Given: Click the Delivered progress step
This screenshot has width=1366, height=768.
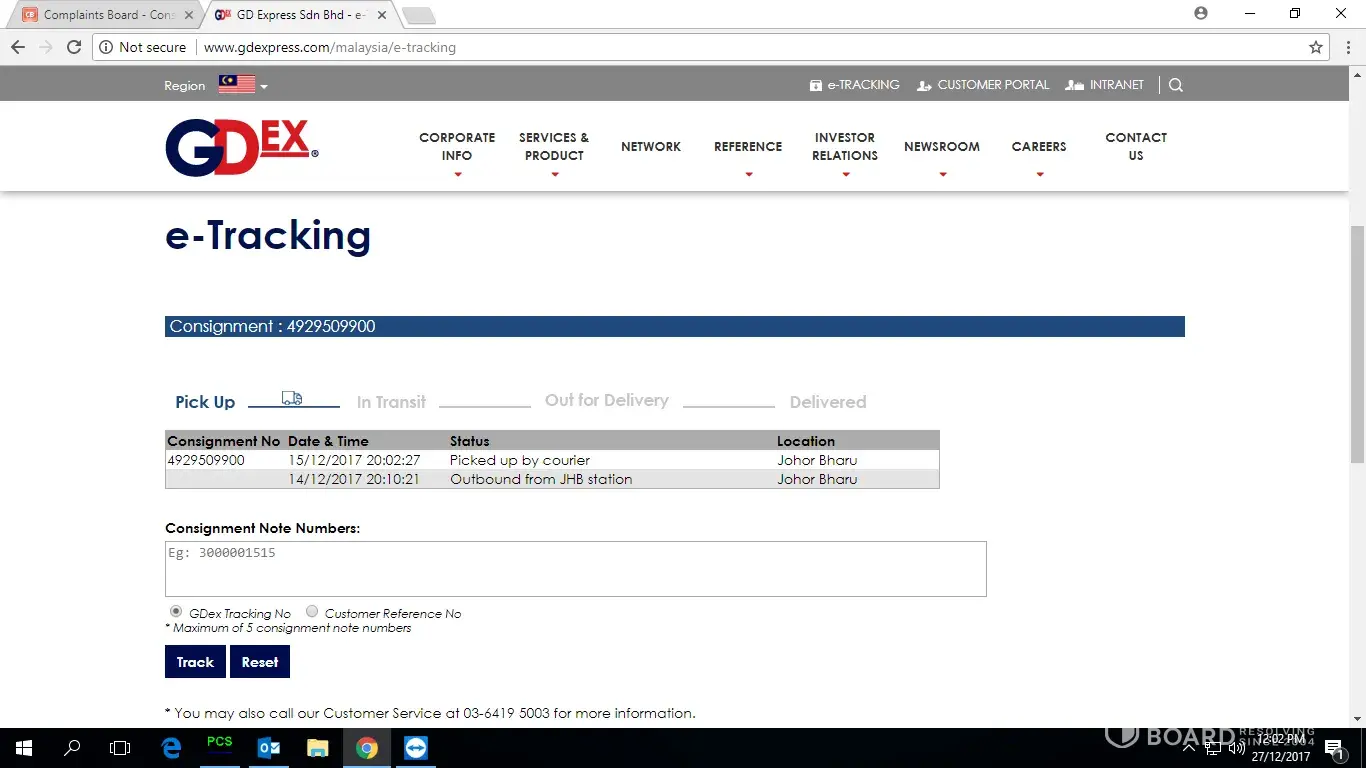Looking at the screenshot, I should [828, 402].
